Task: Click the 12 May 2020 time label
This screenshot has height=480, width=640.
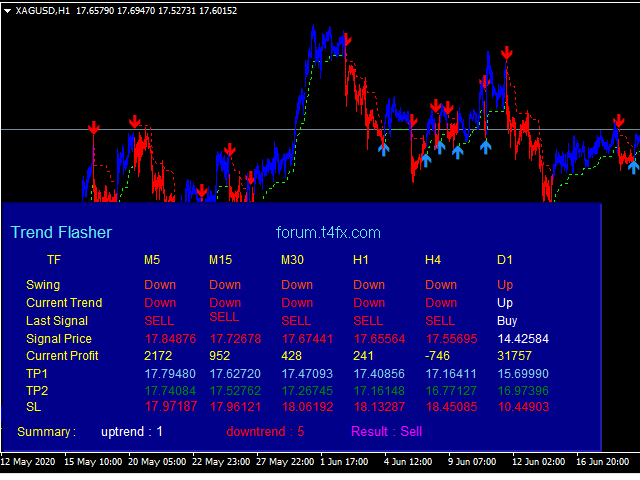Action: pyautogui.click(x=28, y=462)
